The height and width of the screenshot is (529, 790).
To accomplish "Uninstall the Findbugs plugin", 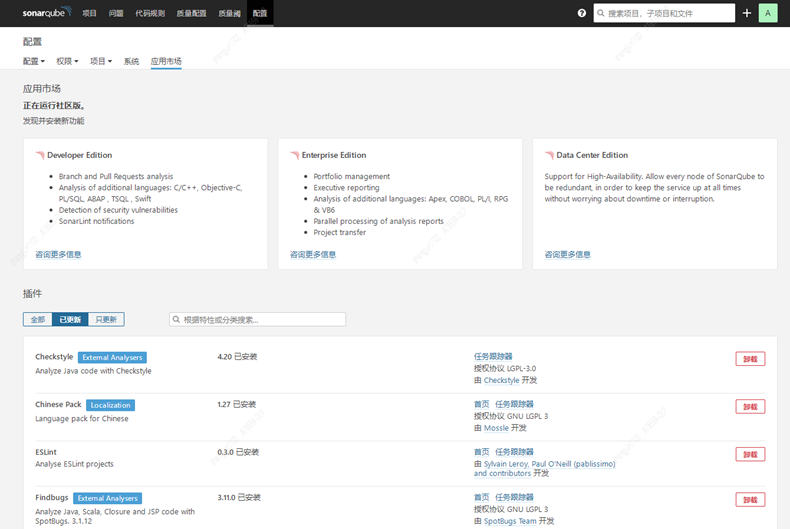I will 750,500.
